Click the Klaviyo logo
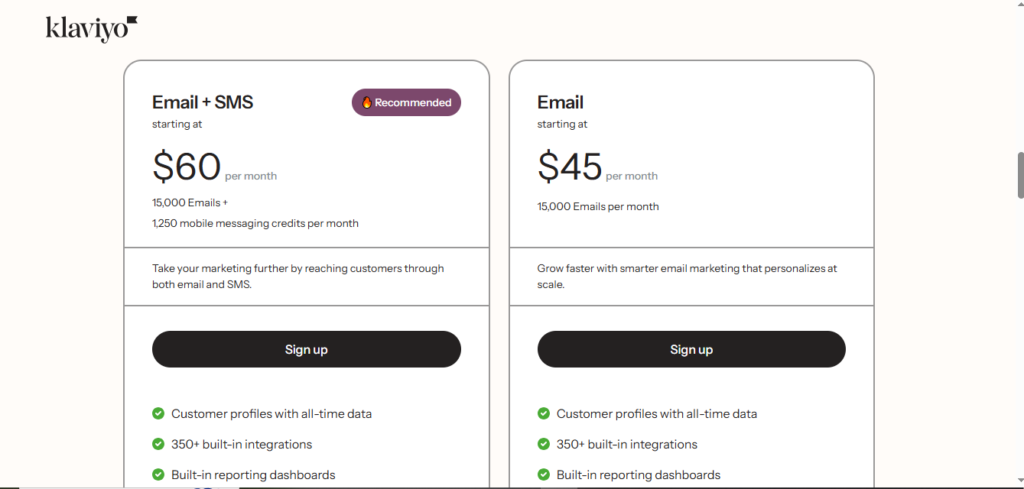The image size is (1024, 489). coord(91,28)
